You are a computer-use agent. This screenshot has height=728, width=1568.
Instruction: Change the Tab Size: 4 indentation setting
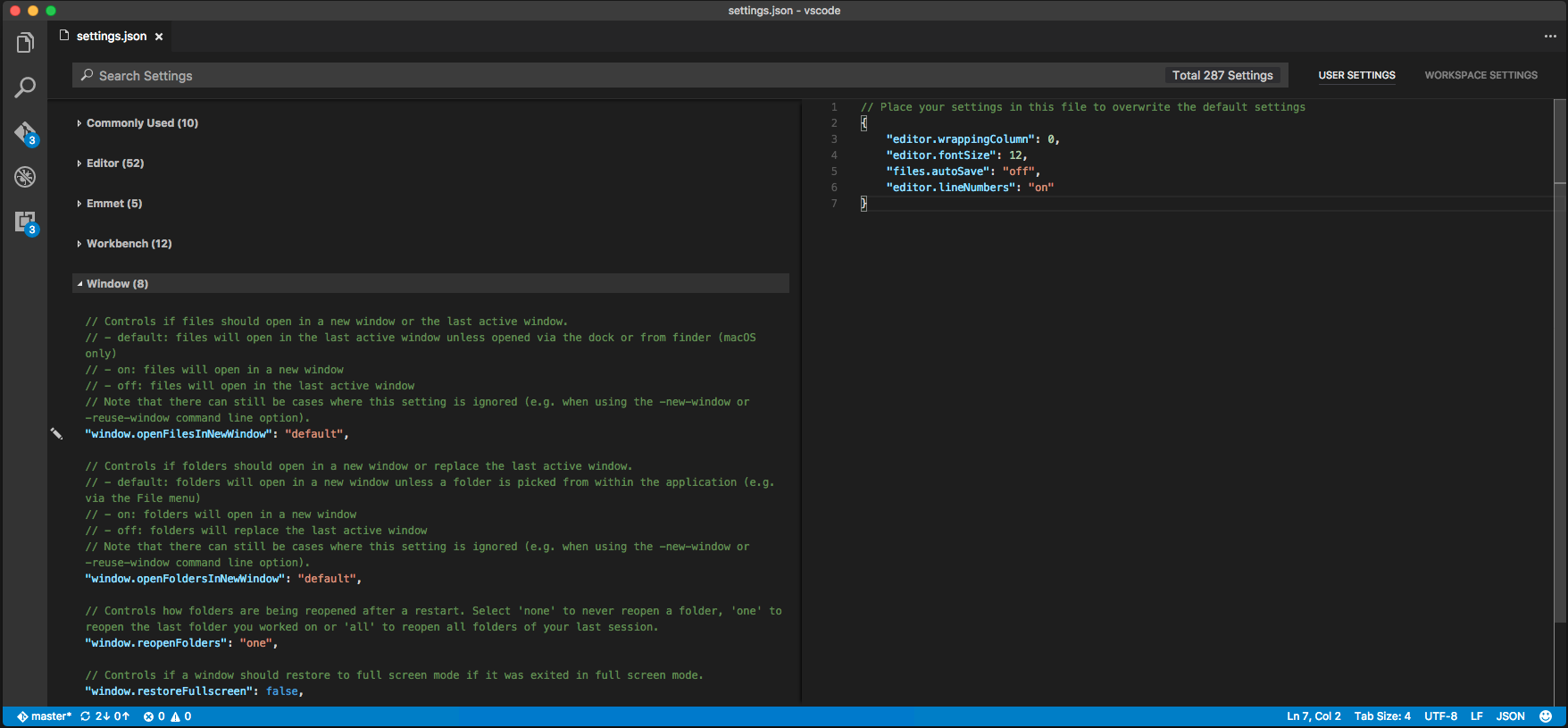click(x=1381, y=716)
